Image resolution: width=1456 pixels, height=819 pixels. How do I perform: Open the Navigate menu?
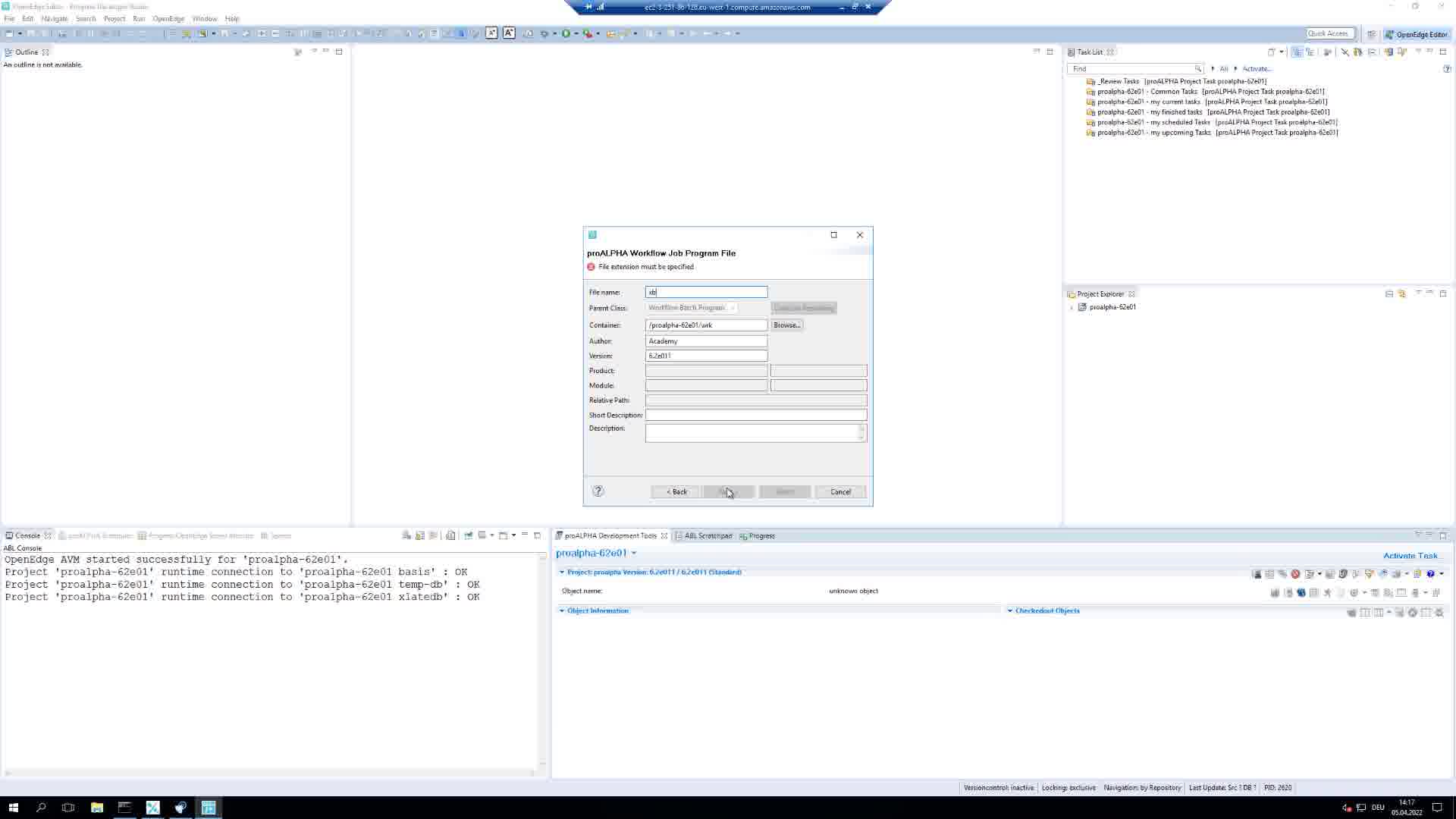[x=55, y=19]
